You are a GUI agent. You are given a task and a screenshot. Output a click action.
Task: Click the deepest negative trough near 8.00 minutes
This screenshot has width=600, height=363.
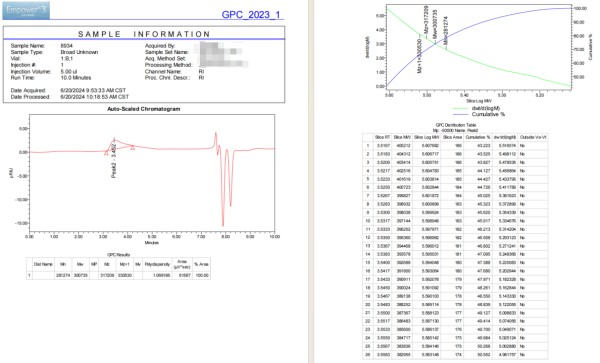click(x=223, y=225)
